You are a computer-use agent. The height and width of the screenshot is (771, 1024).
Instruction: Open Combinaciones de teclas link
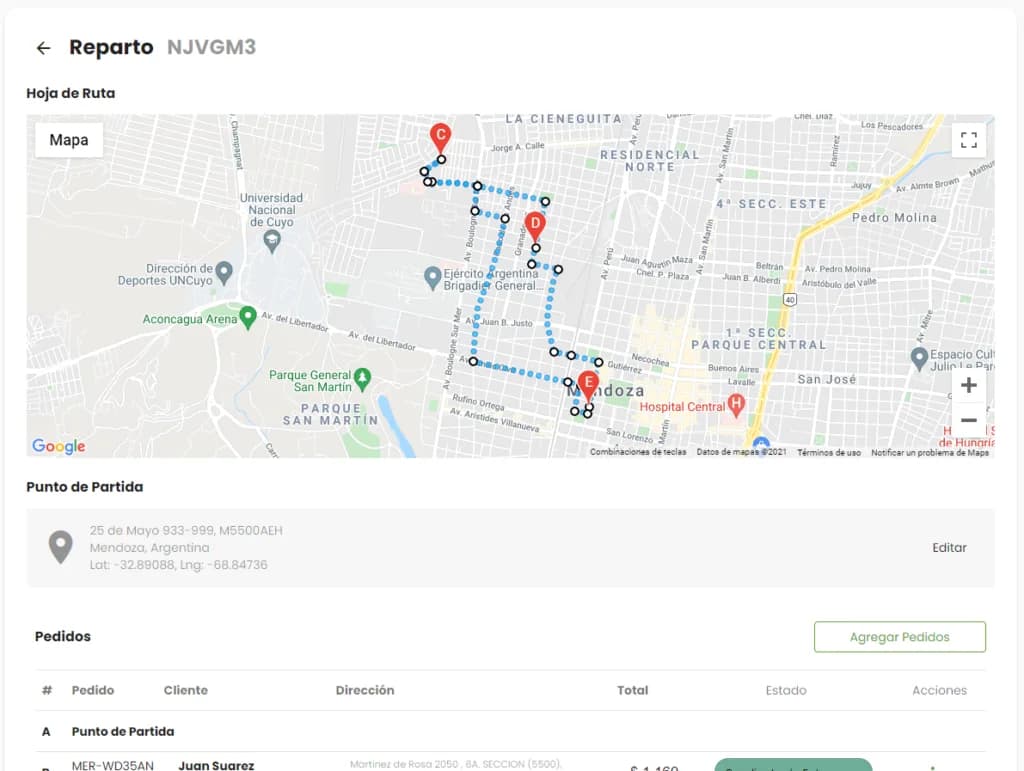(637, 452)
